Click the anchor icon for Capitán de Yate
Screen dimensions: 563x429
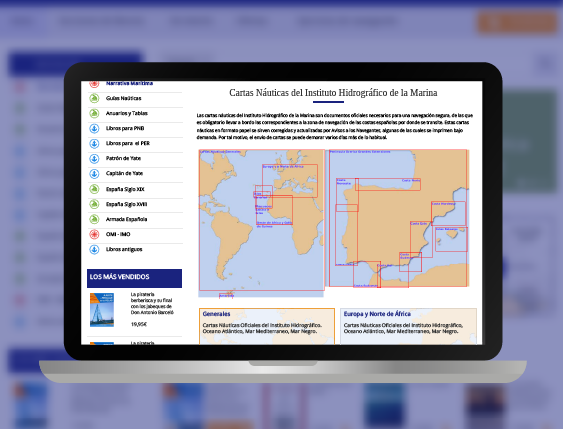click(94, 173)
